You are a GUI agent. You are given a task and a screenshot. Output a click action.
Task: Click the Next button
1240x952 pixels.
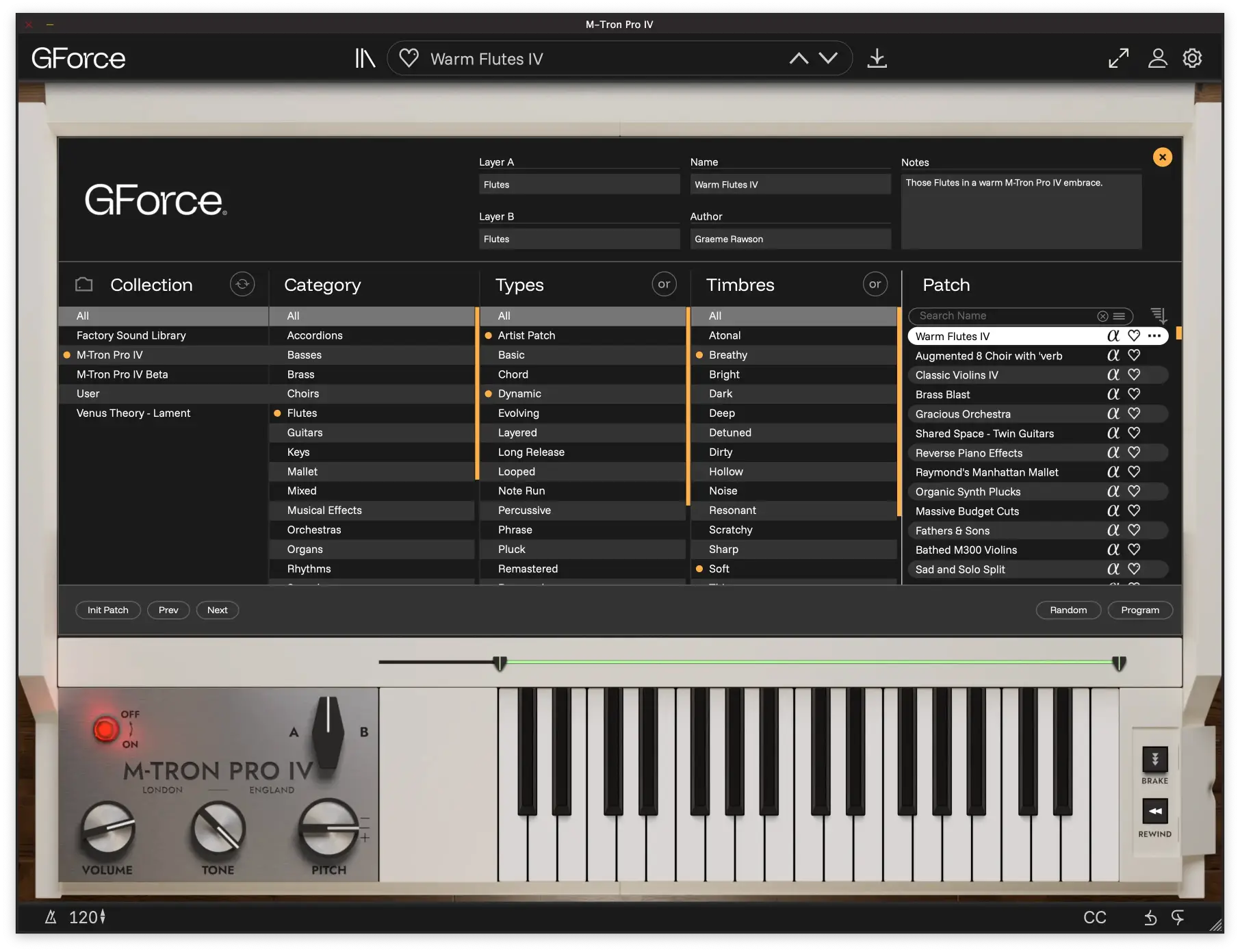[218, 610]
